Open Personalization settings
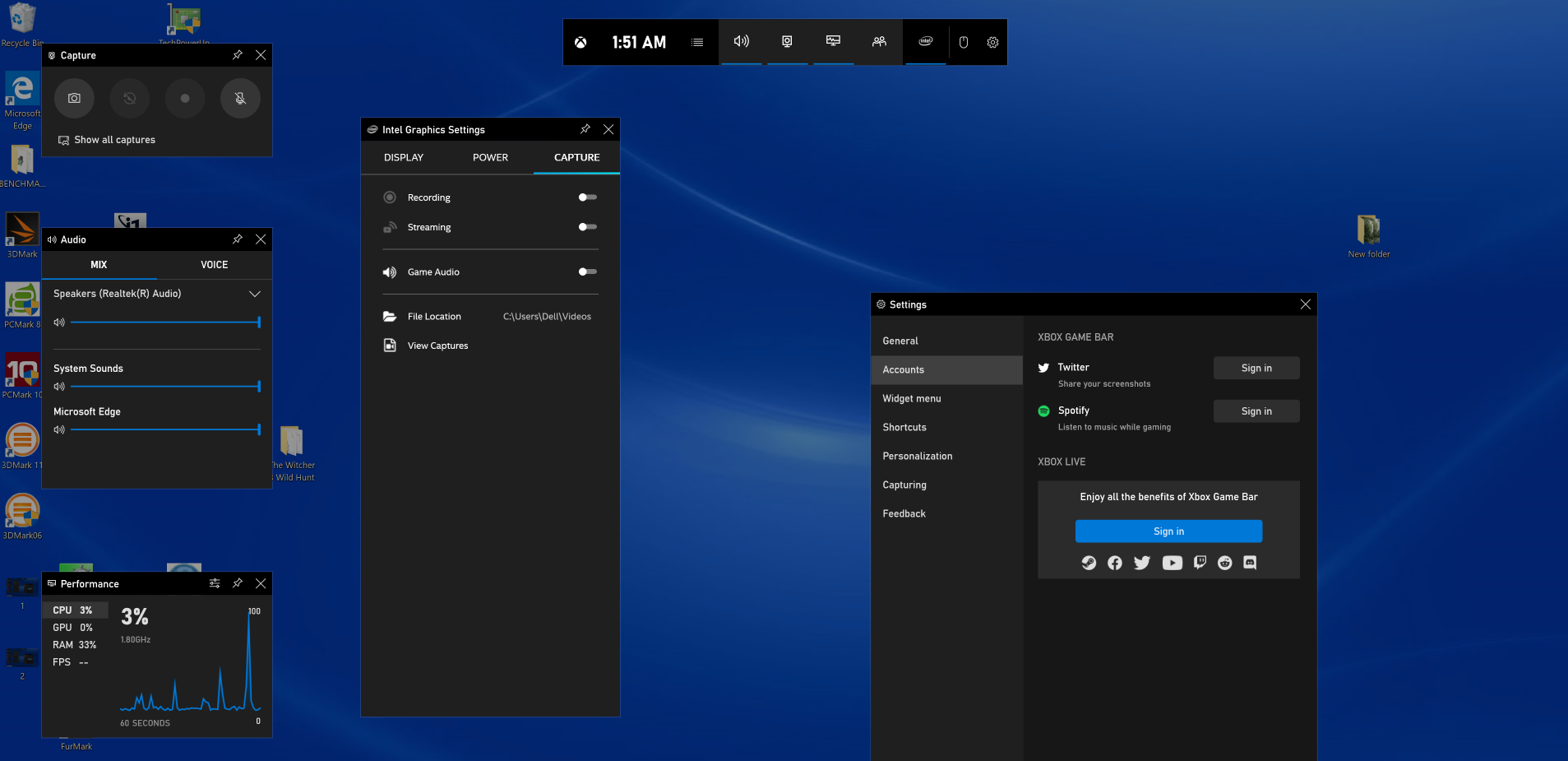1568x761 pixels. [946, 456]
